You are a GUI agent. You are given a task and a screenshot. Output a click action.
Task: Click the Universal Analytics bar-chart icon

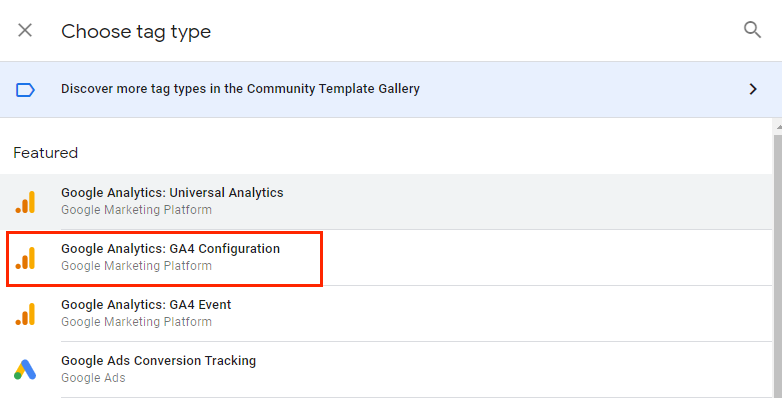25,202
